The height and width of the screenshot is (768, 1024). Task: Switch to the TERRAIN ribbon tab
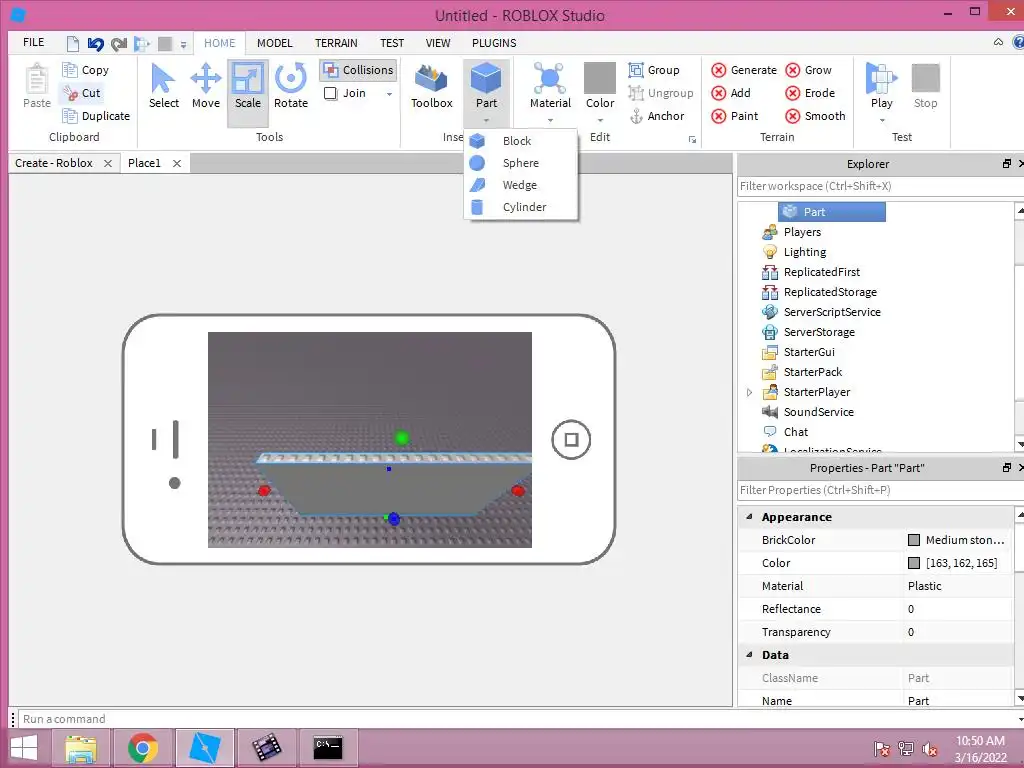[x=336, y=43]
